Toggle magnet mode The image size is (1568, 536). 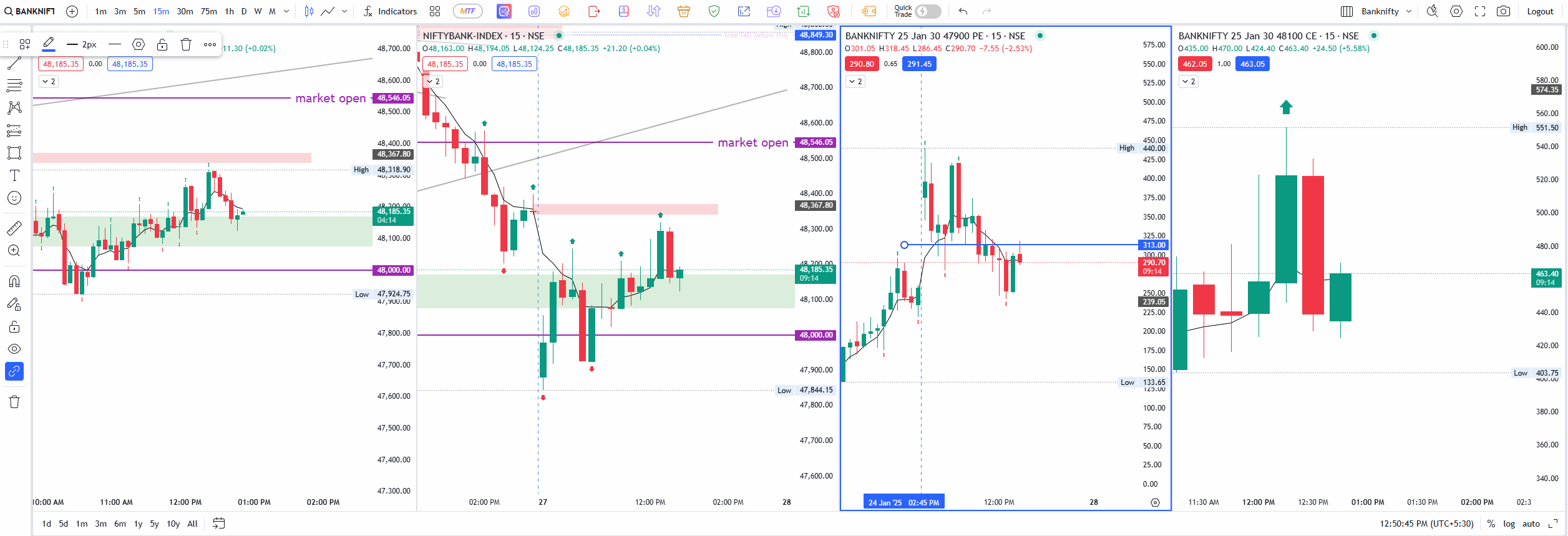click(14, 281)
